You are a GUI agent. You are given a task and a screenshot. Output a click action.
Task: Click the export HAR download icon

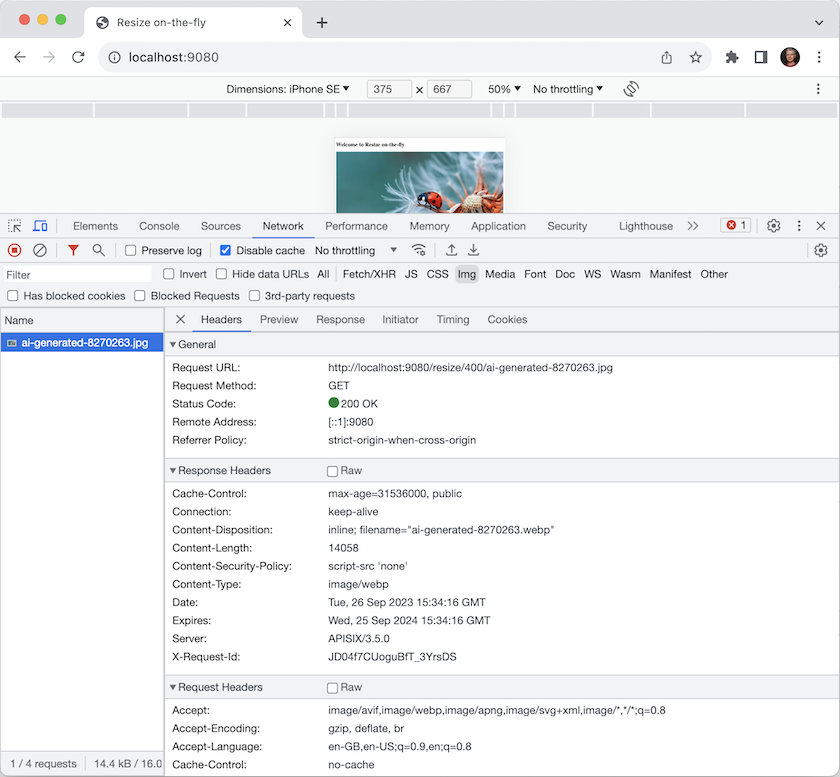(474, 250)
